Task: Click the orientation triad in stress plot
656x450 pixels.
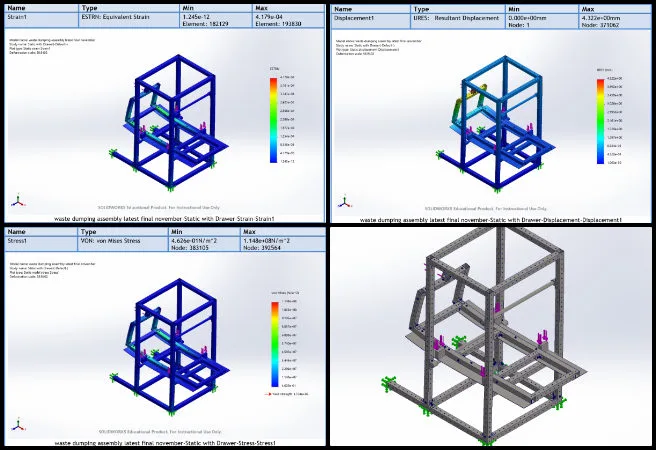Action: (x=19, y=422)
